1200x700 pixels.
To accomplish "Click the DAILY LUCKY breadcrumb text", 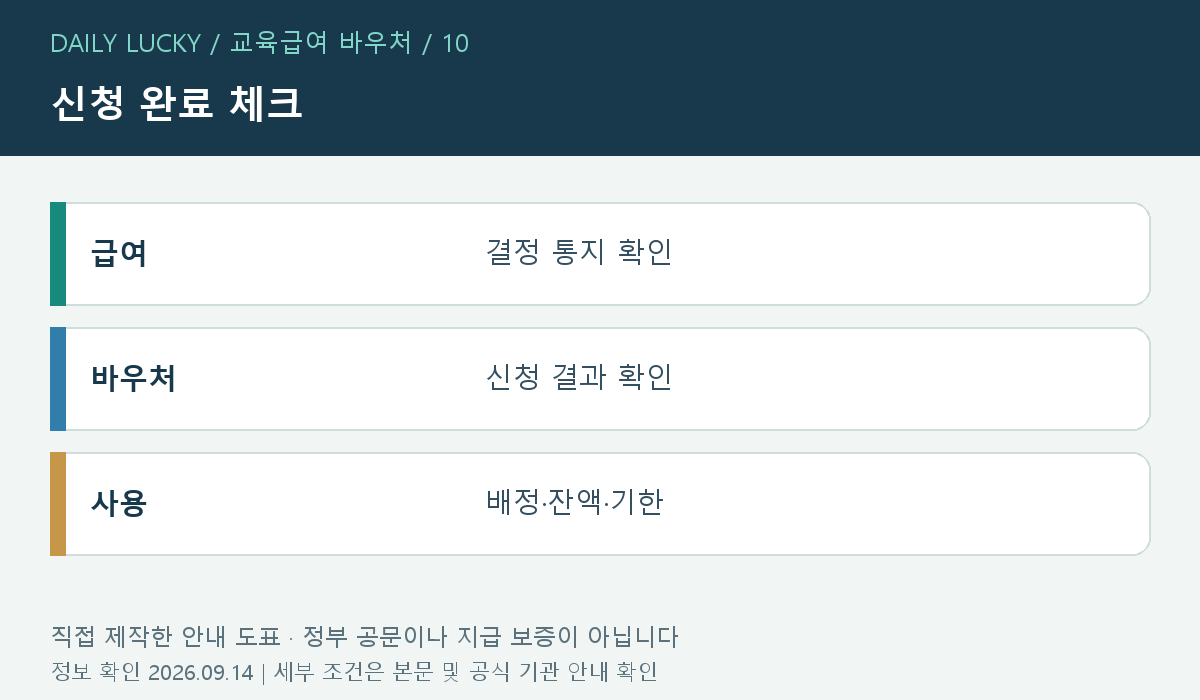I will (x=125, y=44).
